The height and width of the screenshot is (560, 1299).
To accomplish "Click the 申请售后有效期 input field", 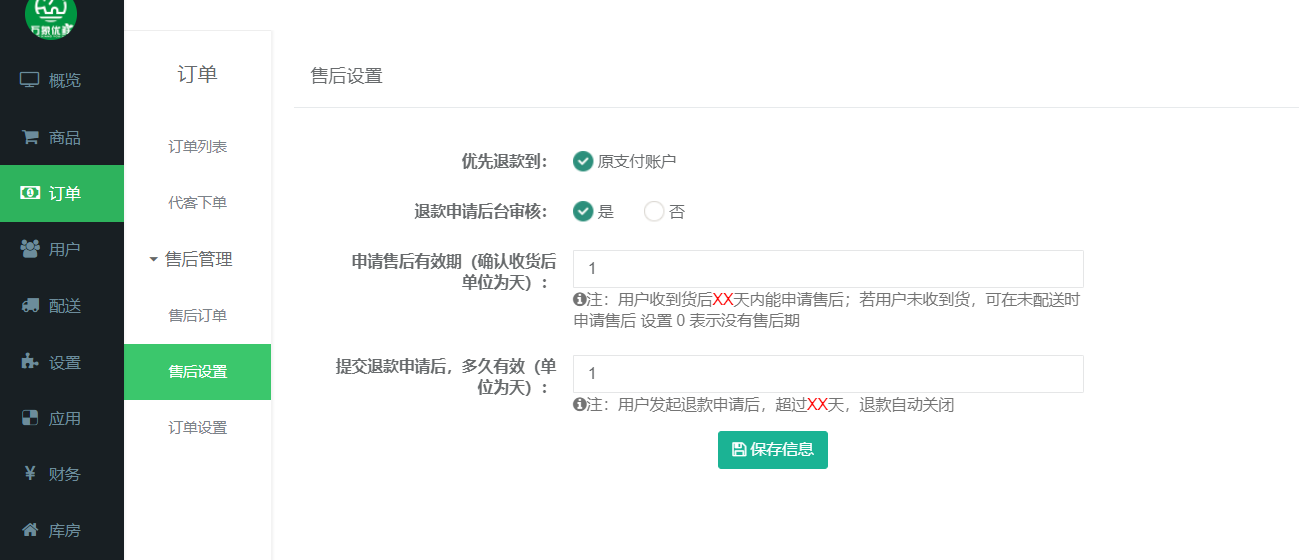I will click(x=827, y=269).
